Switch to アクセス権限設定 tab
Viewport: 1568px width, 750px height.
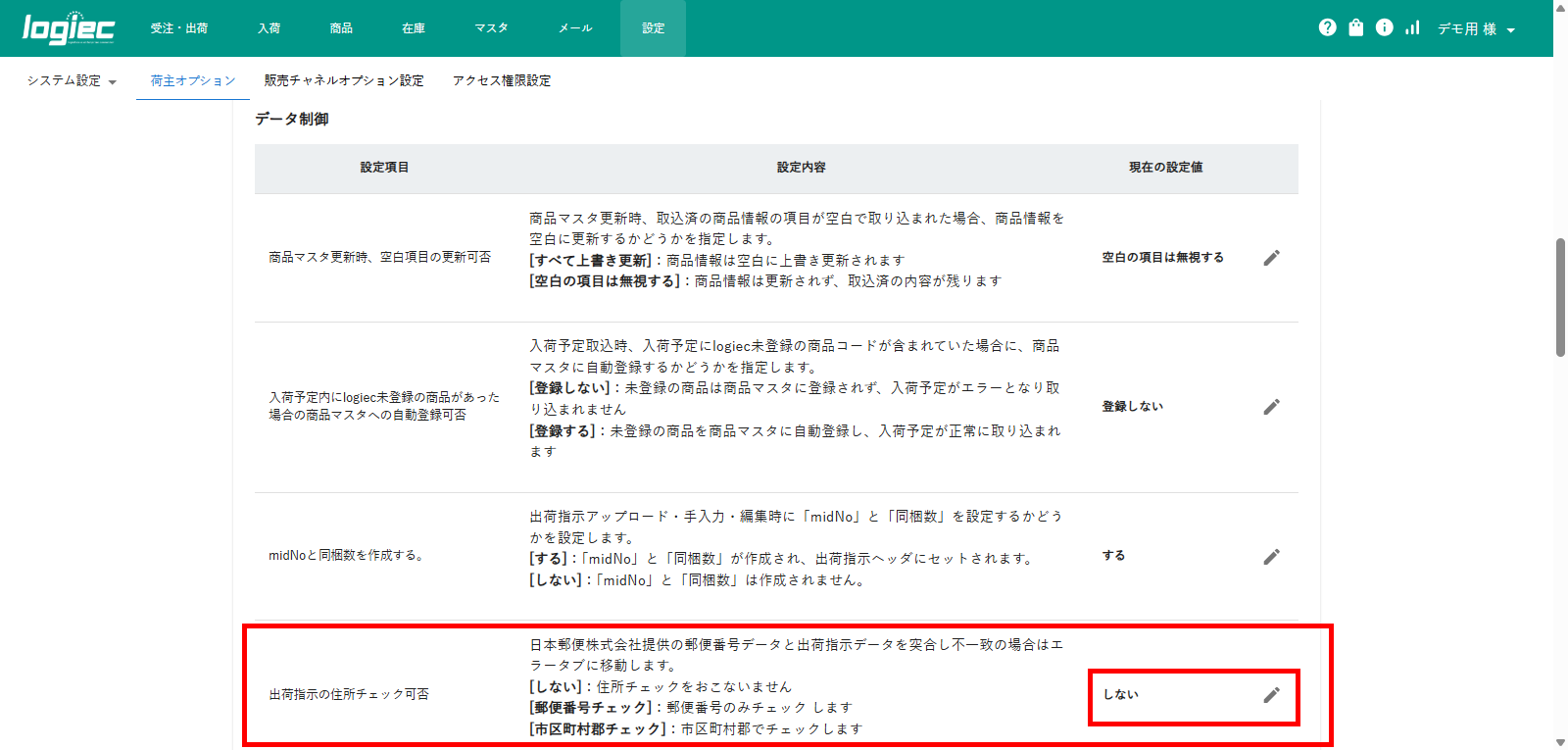pyautogui.click(x=502, y=80)
